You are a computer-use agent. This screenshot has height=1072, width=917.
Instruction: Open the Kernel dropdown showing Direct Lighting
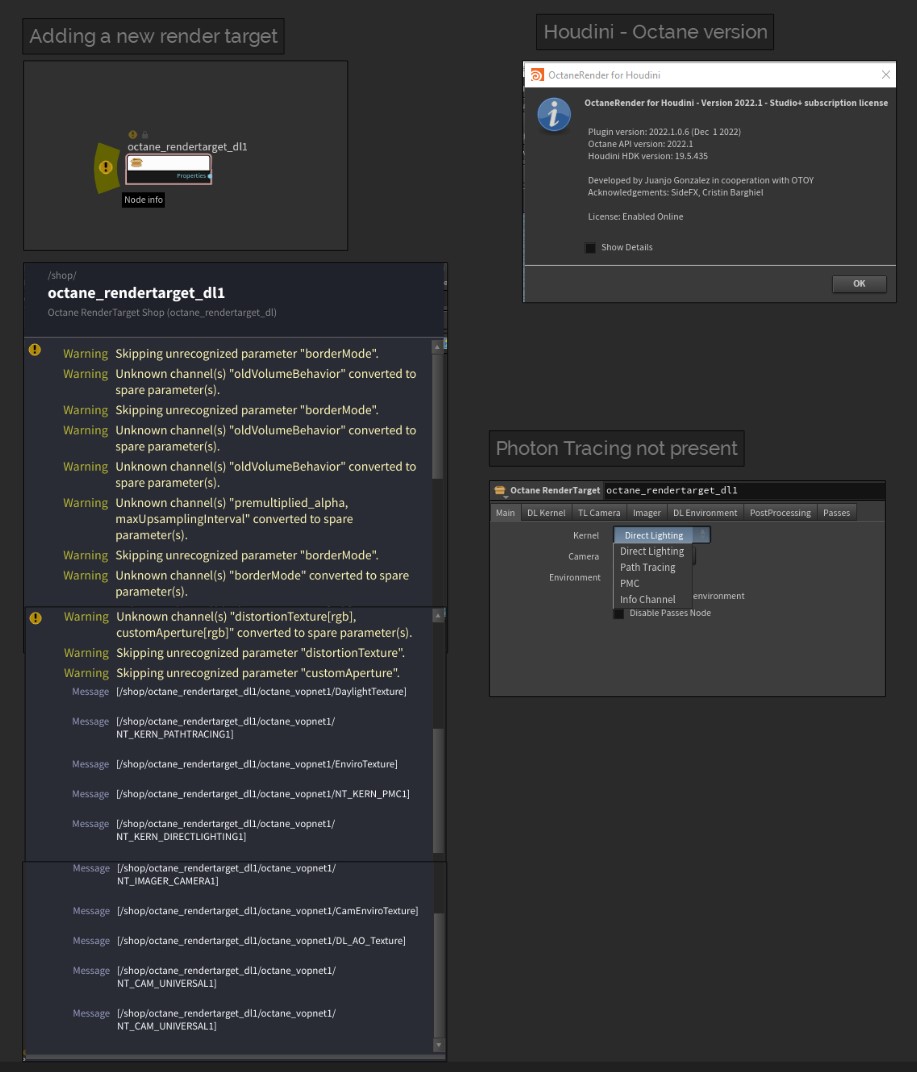pyautogui.click(x=662, y=535)
